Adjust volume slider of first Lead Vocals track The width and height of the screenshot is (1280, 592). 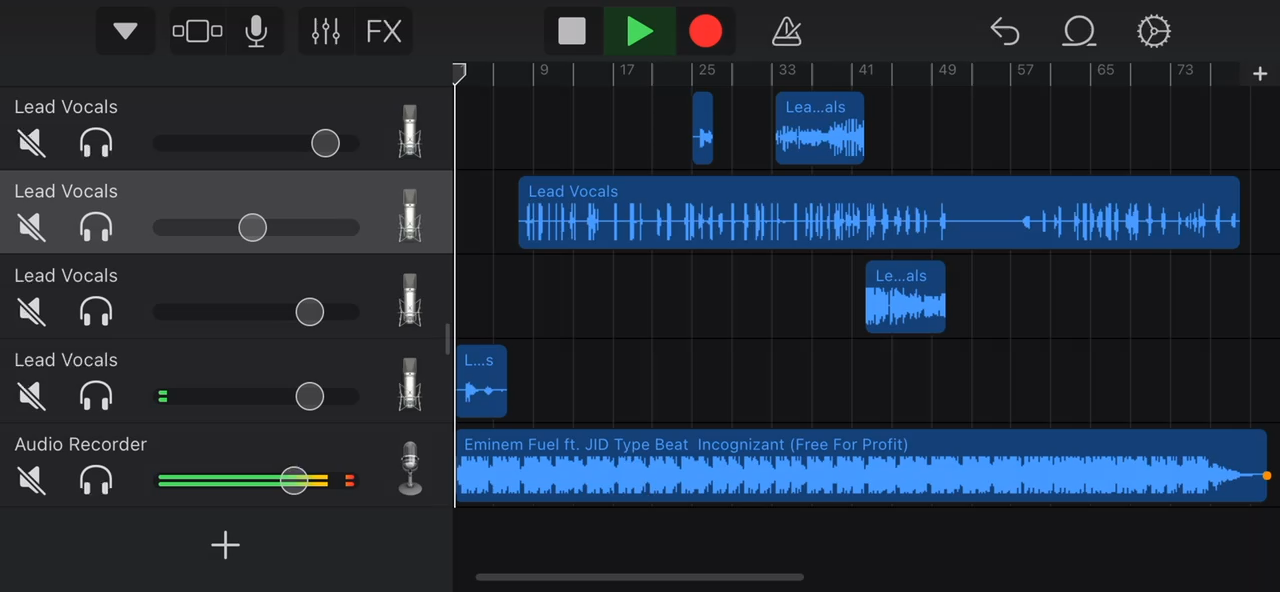(325, 143)
